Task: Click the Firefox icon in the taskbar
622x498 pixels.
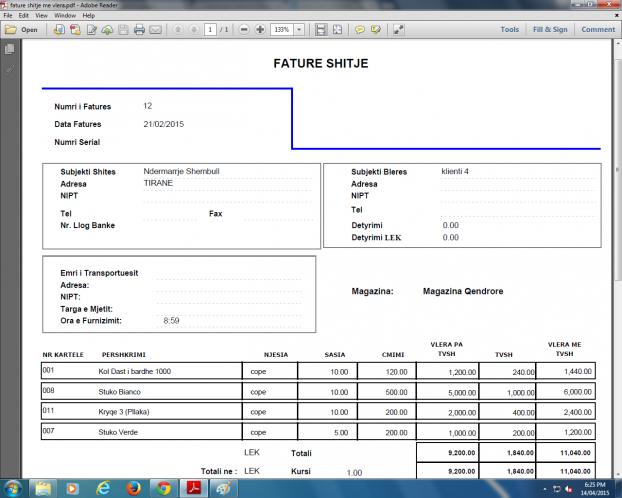Action: tap(133, 488)
